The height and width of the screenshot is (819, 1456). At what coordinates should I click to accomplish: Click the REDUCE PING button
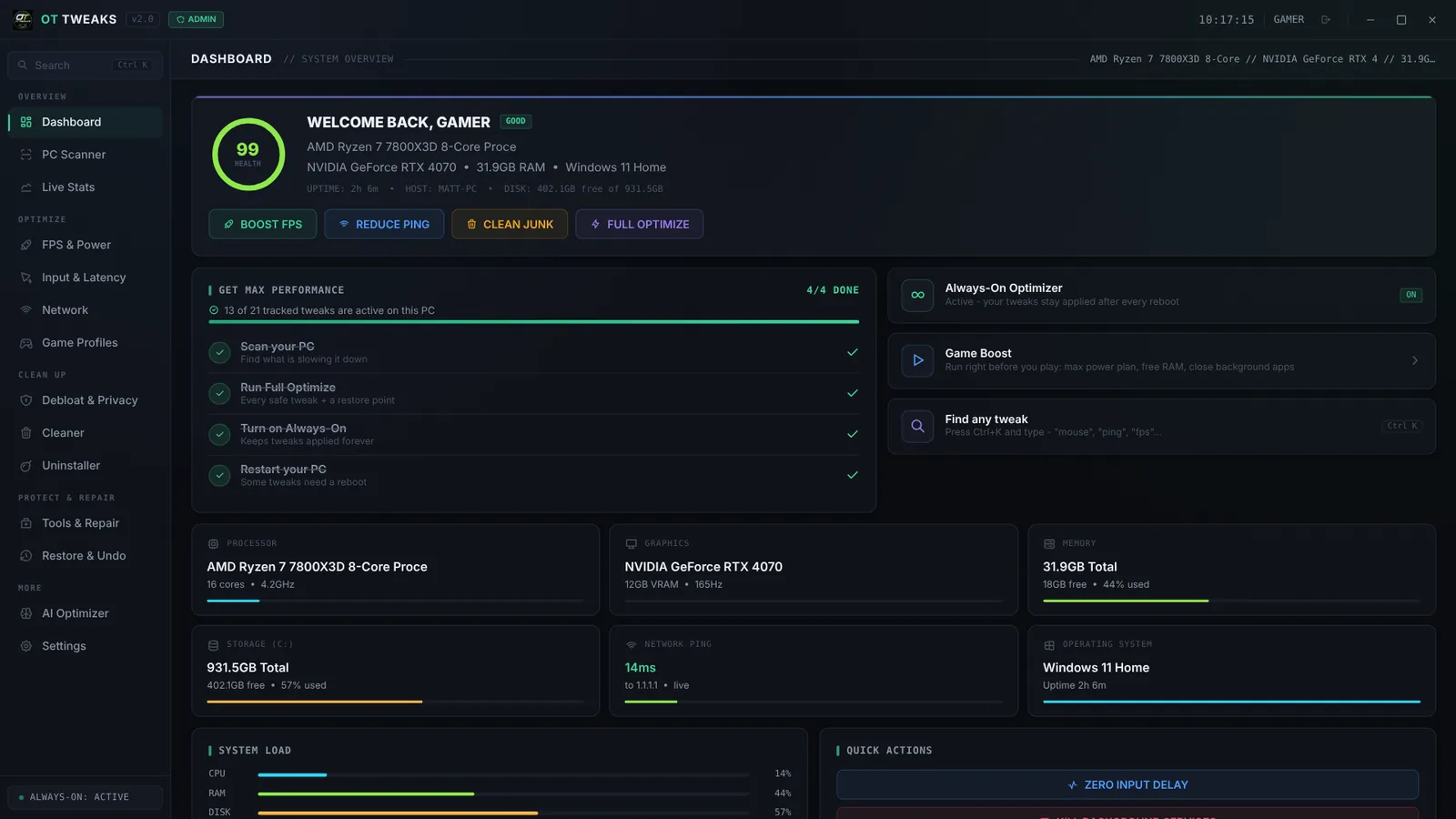(384, 224)
